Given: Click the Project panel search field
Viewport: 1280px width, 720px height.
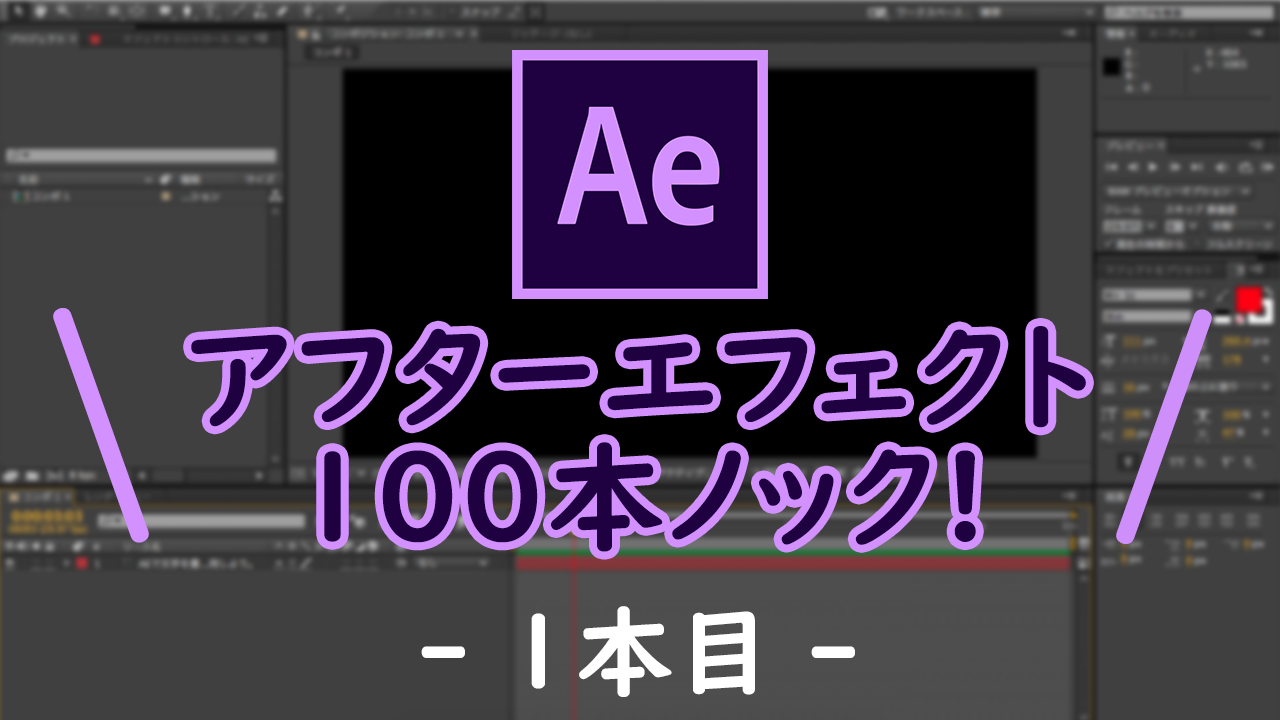Looking at the screenshot, I should [141, 156].
